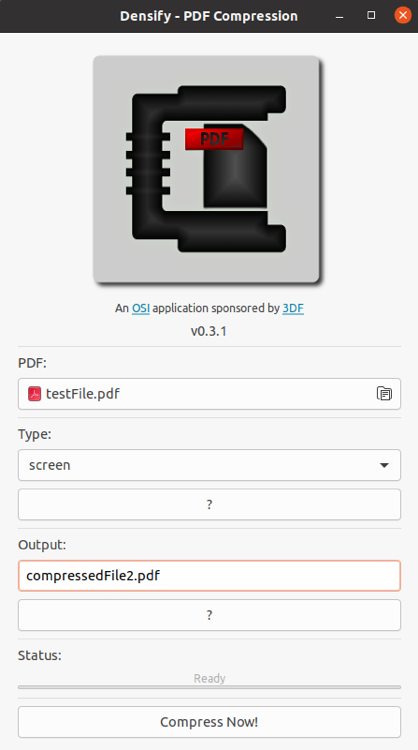Show help for Output file
The width and height of the screenshot is (418, 750).
pyautogui.click(x=209, y=615)
